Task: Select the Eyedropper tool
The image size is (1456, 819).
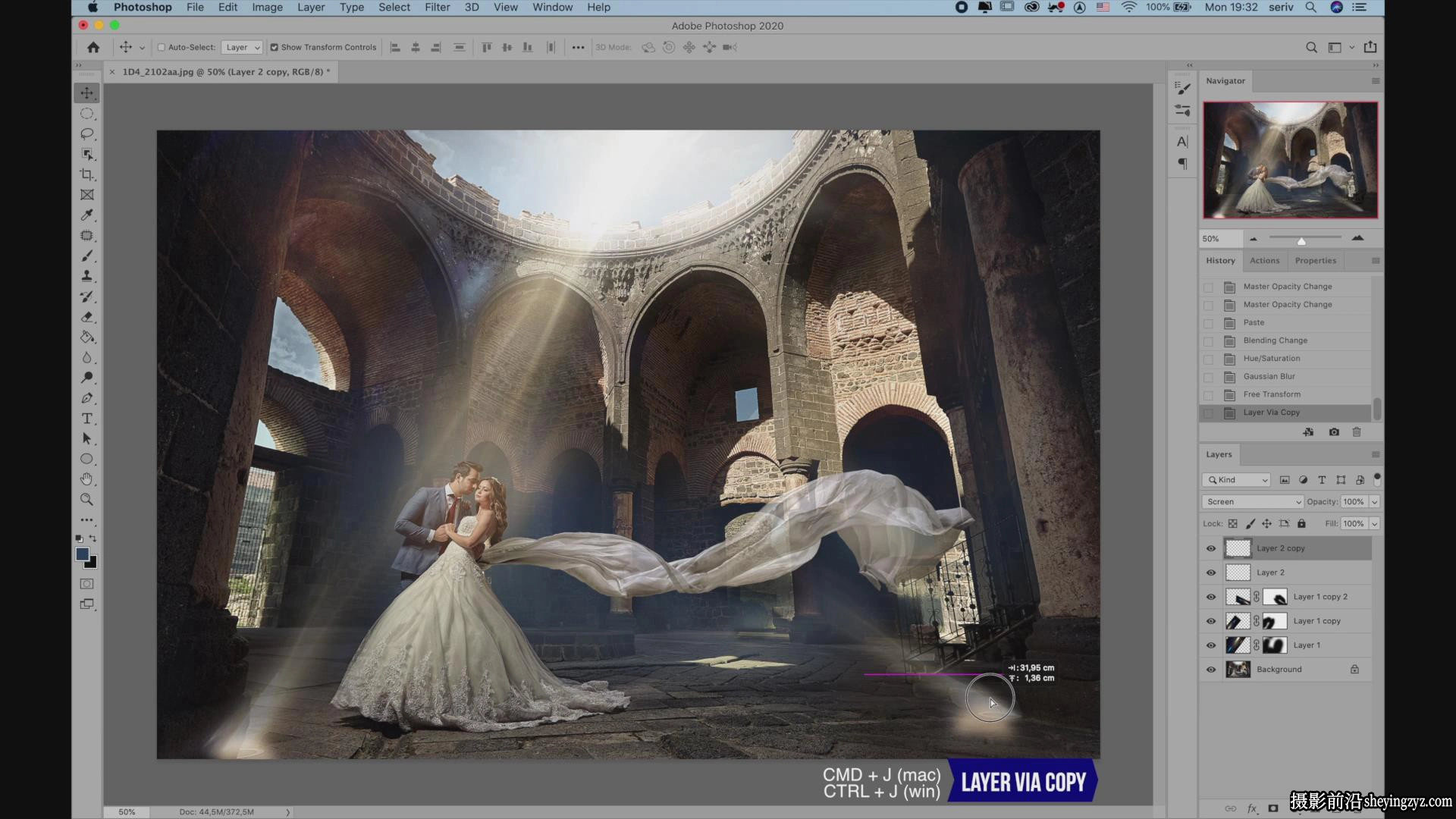Action: pyautogui.click(x=87, y=215)
